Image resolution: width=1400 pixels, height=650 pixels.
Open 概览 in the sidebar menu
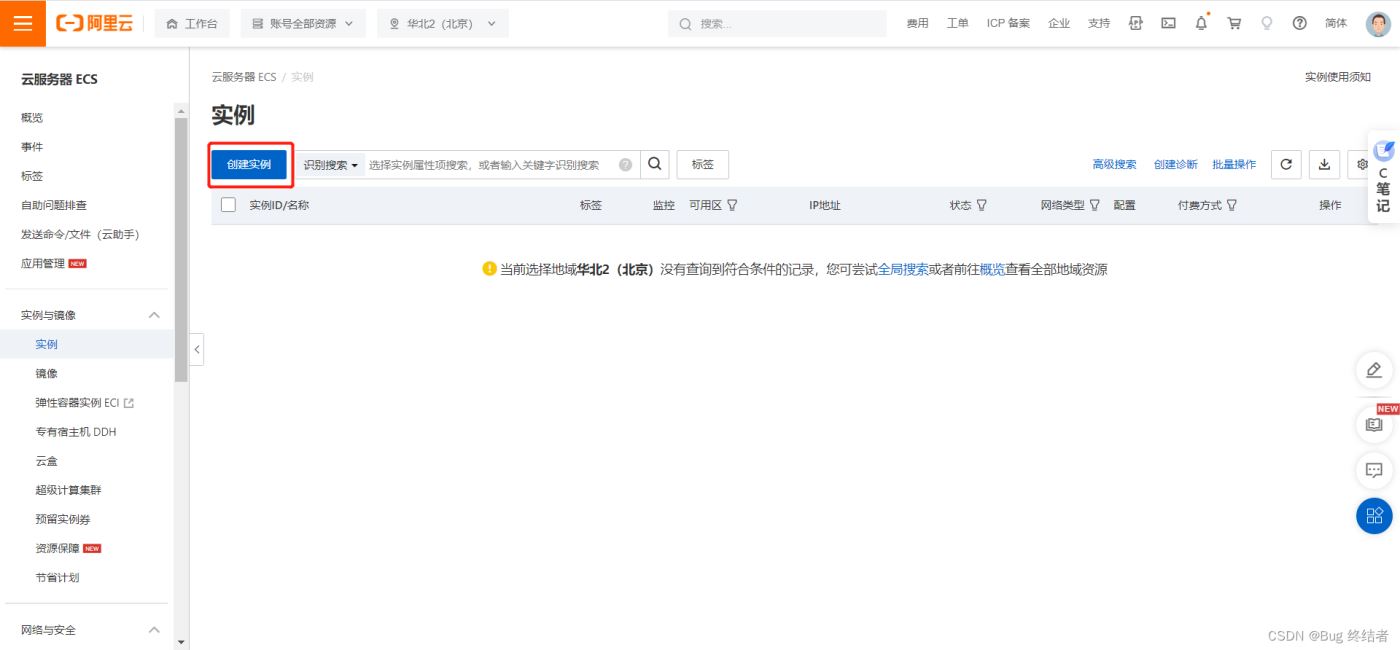pos(32,118)
